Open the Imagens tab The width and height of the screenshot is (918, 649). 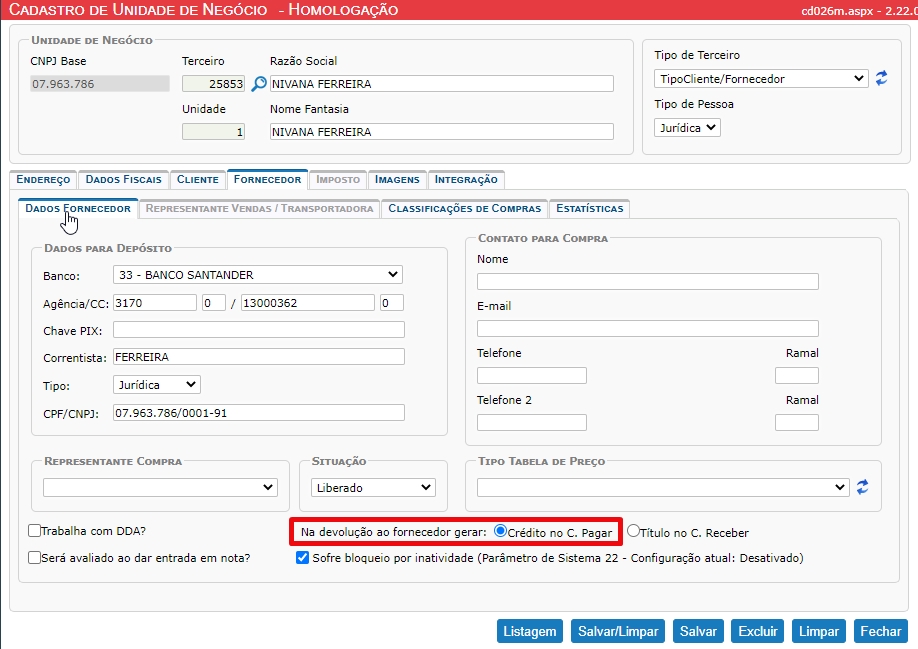(397, 180)
